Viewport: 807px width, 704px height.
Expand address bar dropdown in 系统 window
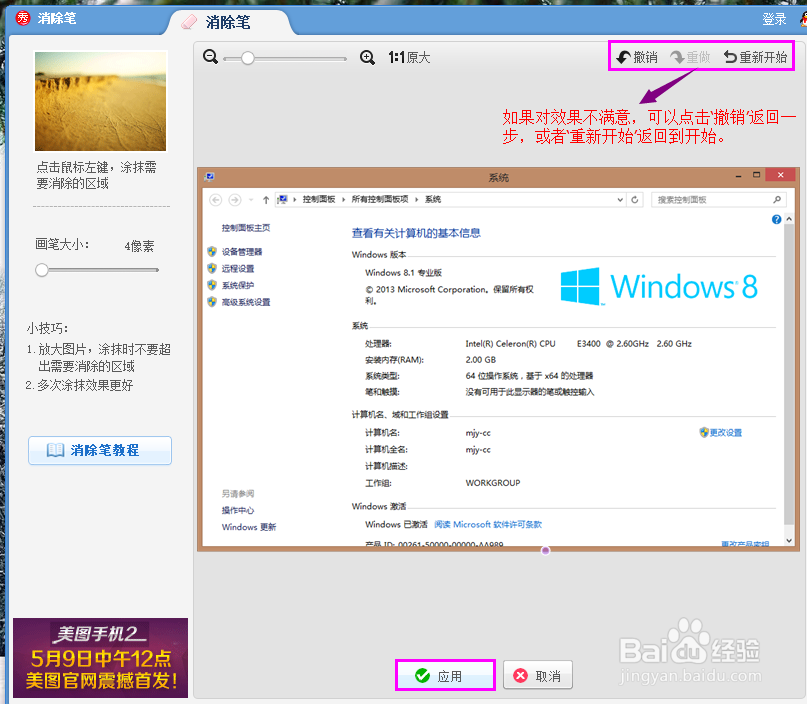[x=620, y=200]
